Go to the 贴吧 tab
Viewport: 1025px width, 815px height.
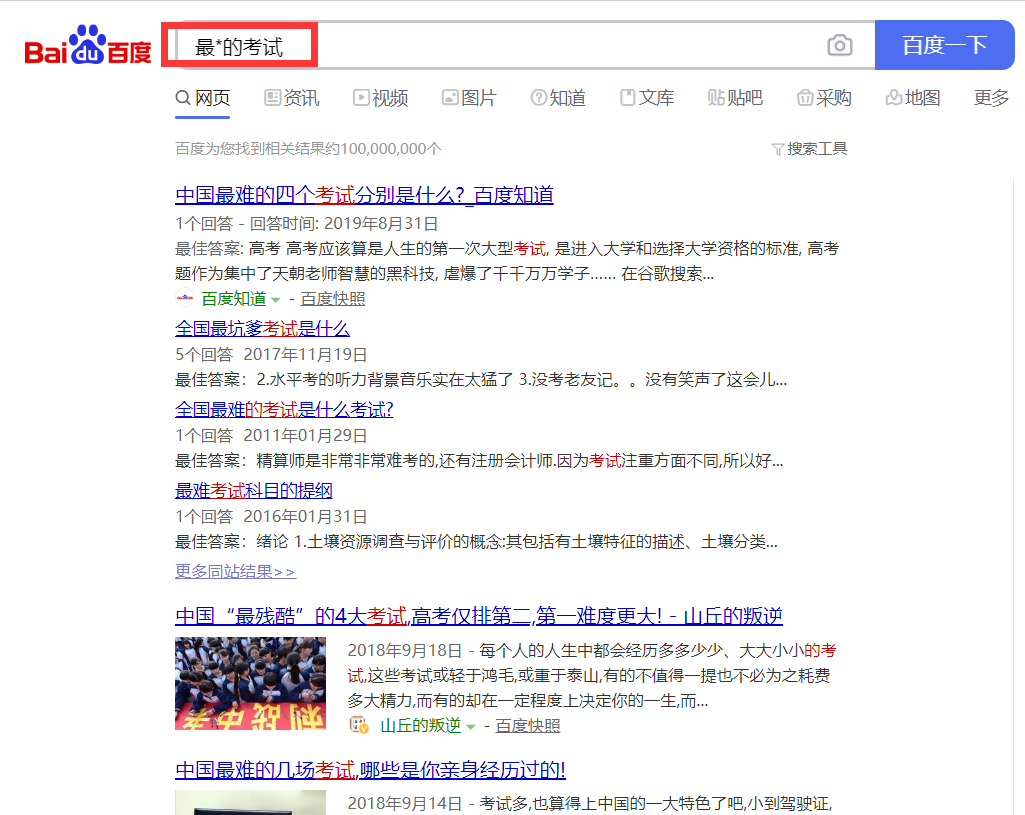click(735, 98)
